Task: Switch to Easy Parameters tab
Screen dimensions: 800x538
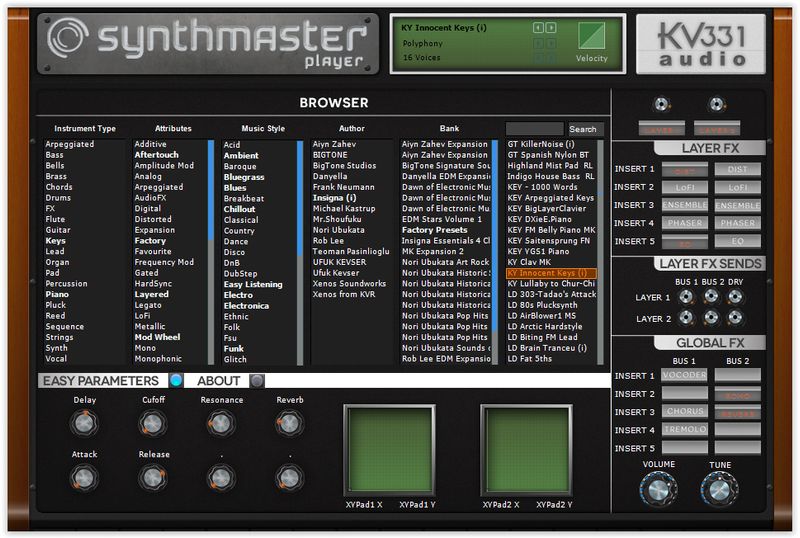Action: coord(101,381)
